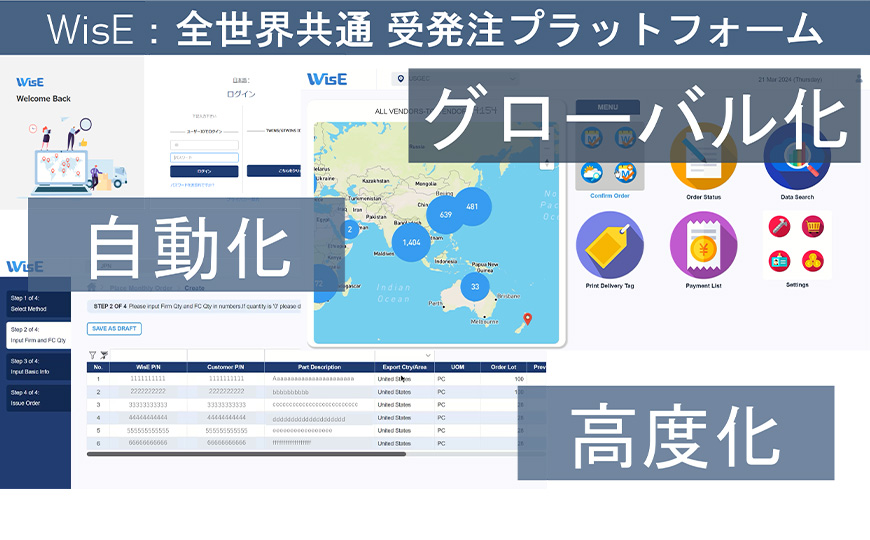Click United States cell in row 5
The image size is (870, 540).
[x=394, y=431]
